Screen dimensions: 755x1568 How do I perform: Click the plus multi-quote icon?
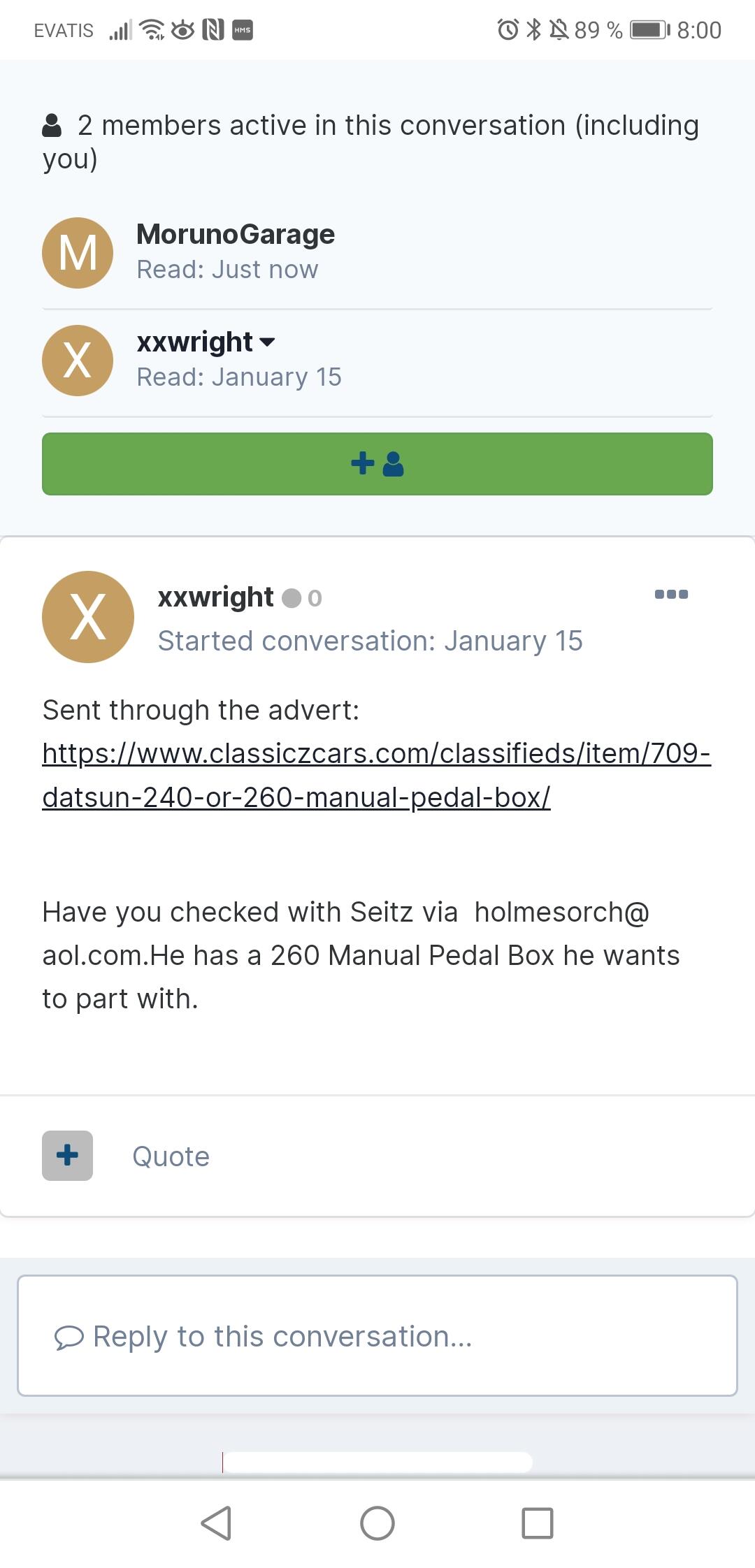(67, 1155)
